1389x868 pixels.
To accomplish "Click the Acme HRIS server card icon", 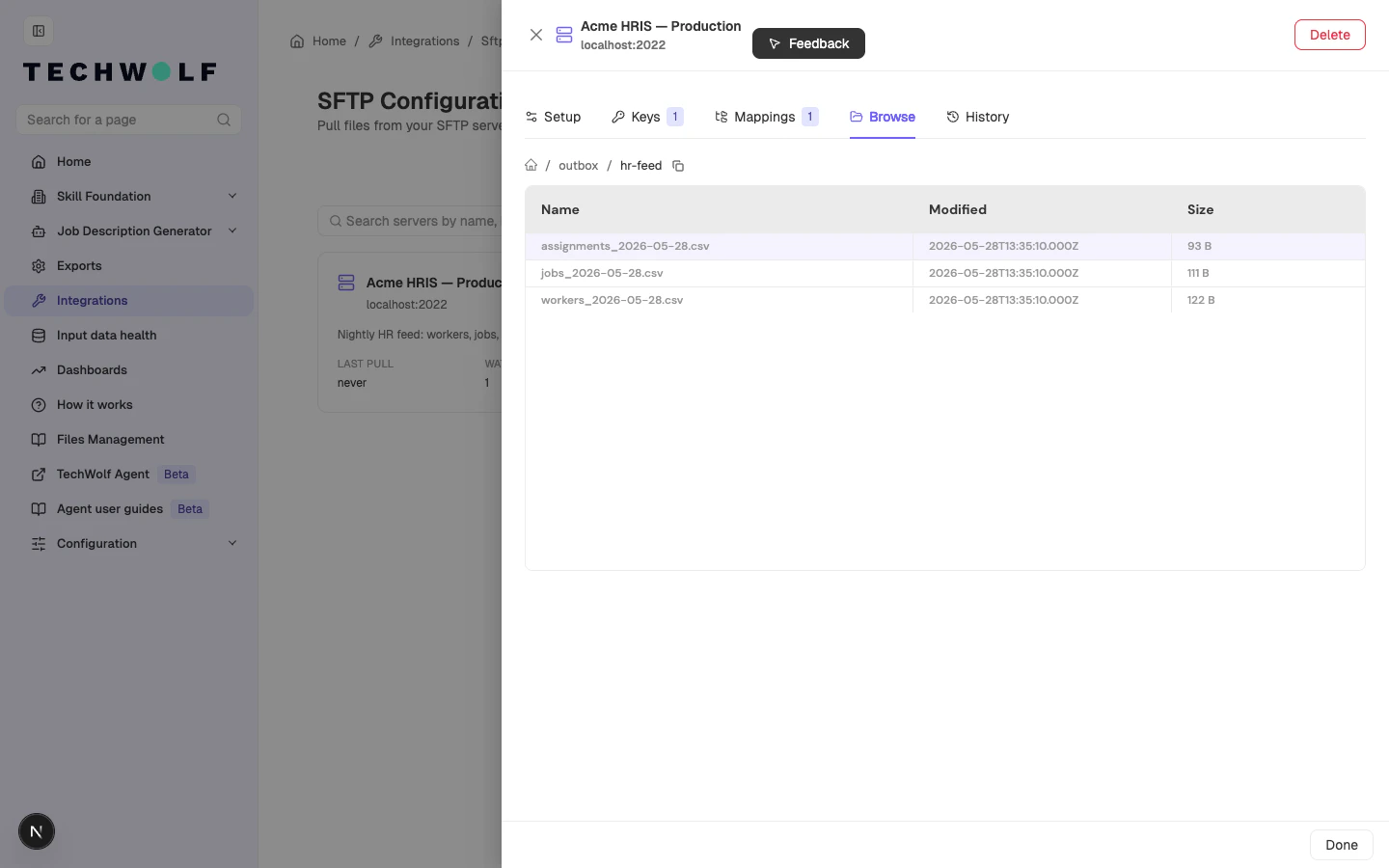I will pyautogui.click(x=346, y=283).
